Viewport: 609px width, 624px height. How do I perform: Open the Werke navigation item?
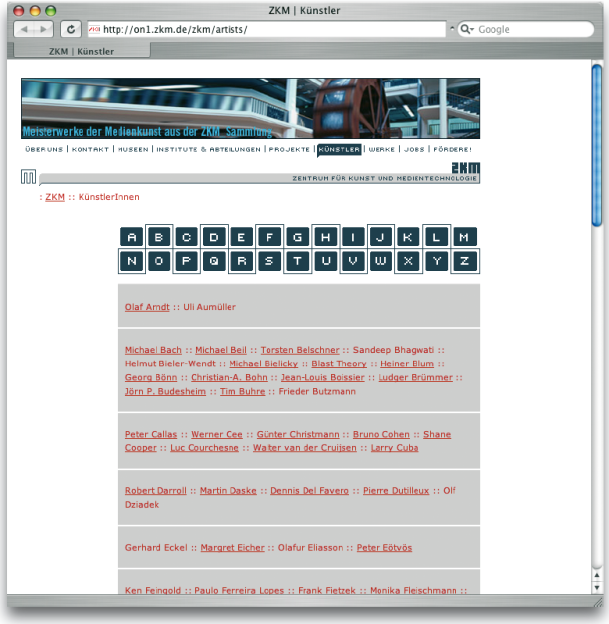coord(381,149)
